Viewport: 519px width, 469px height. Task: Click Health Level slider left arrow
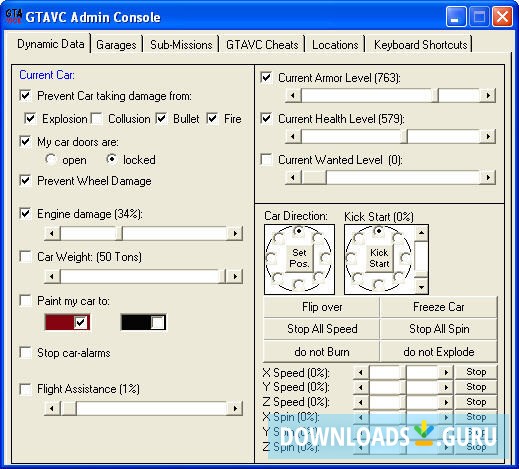[x=293, y=136]
